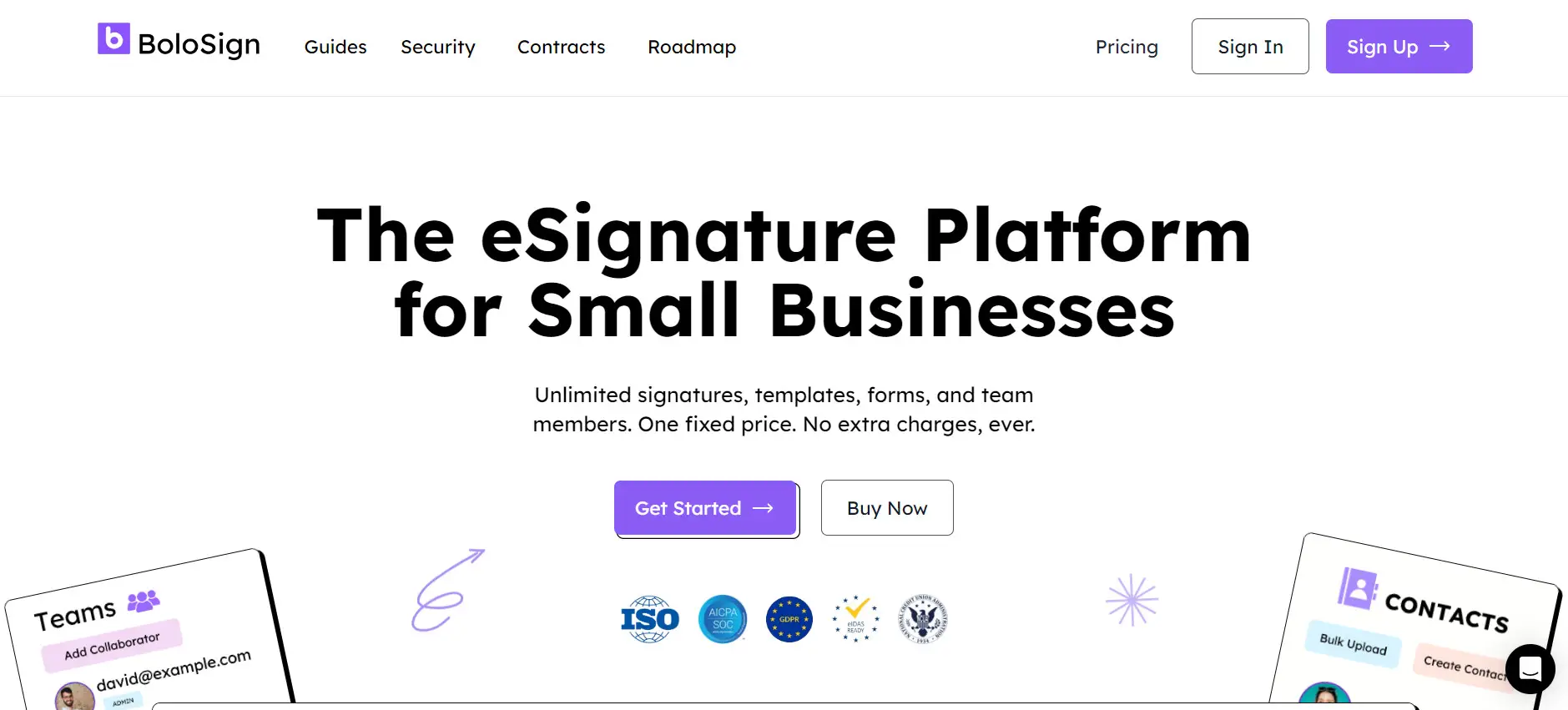The image size is (1568, 710).
Task: Click the eIDAS Ready badge
Action: (x=855, y=619)
